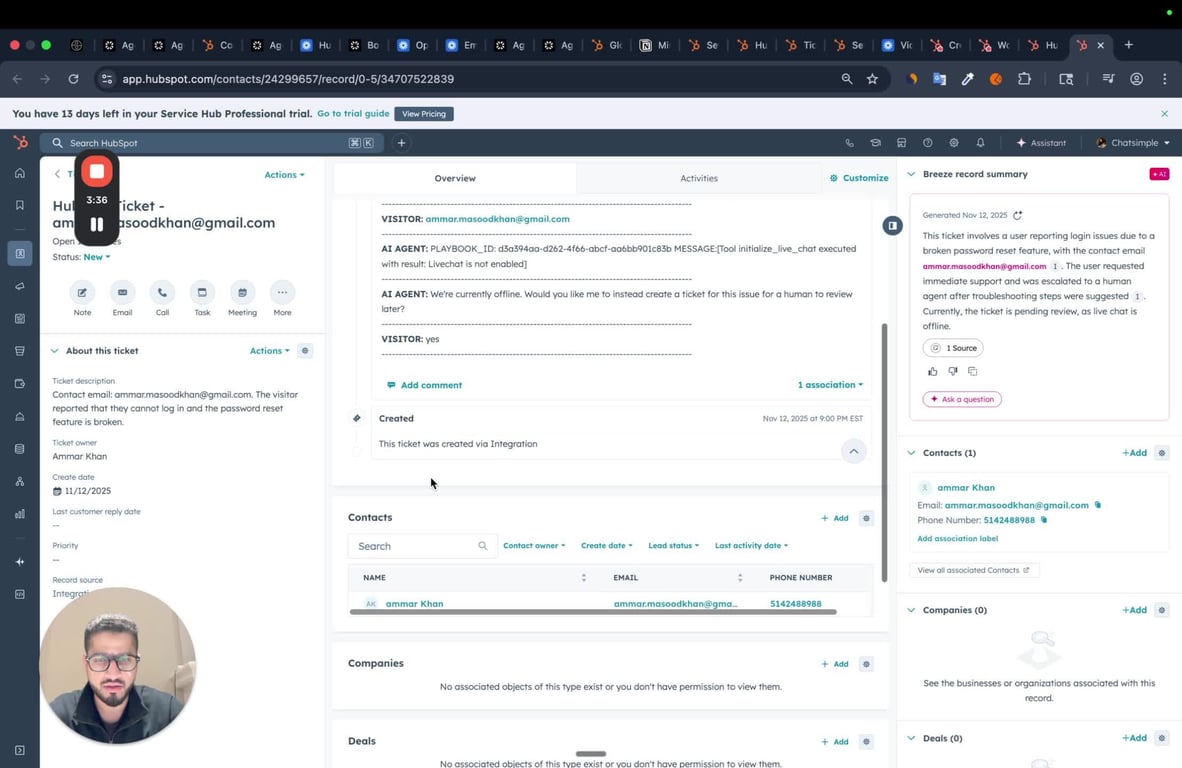Open the Contact owner filter dropdown

534,546
